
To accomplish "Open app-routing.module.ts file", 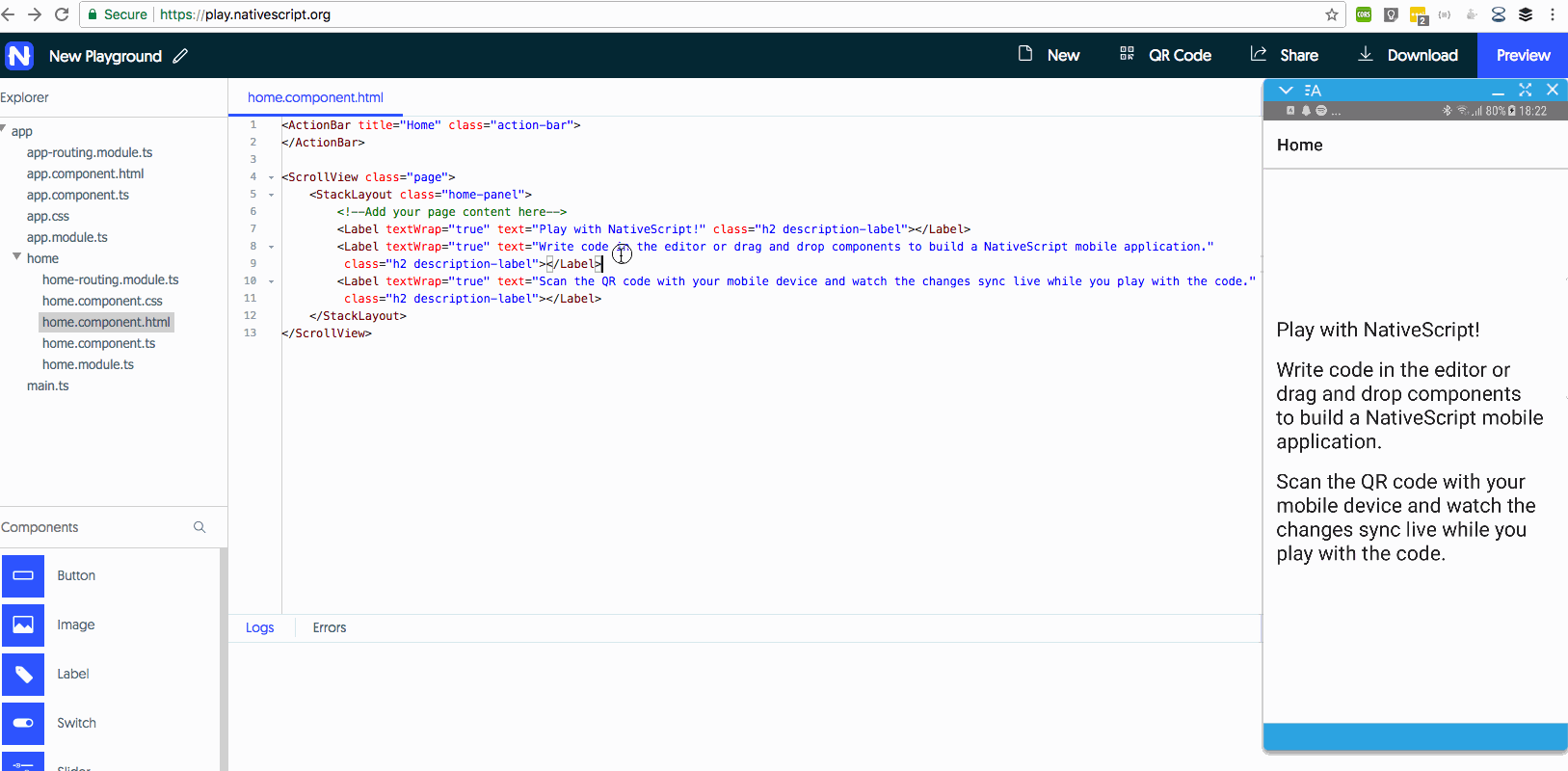I will [90, 152].
